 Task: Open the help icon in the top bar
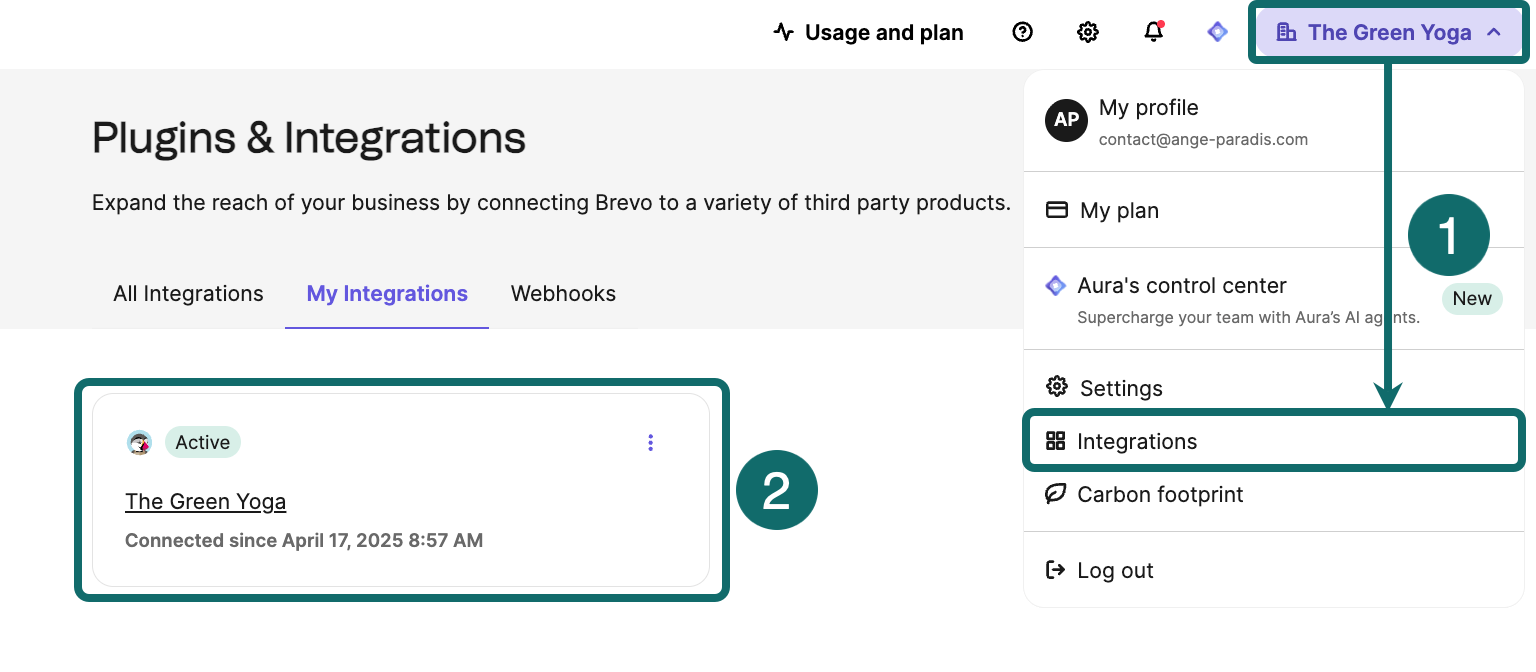(x=1022, y=31)
